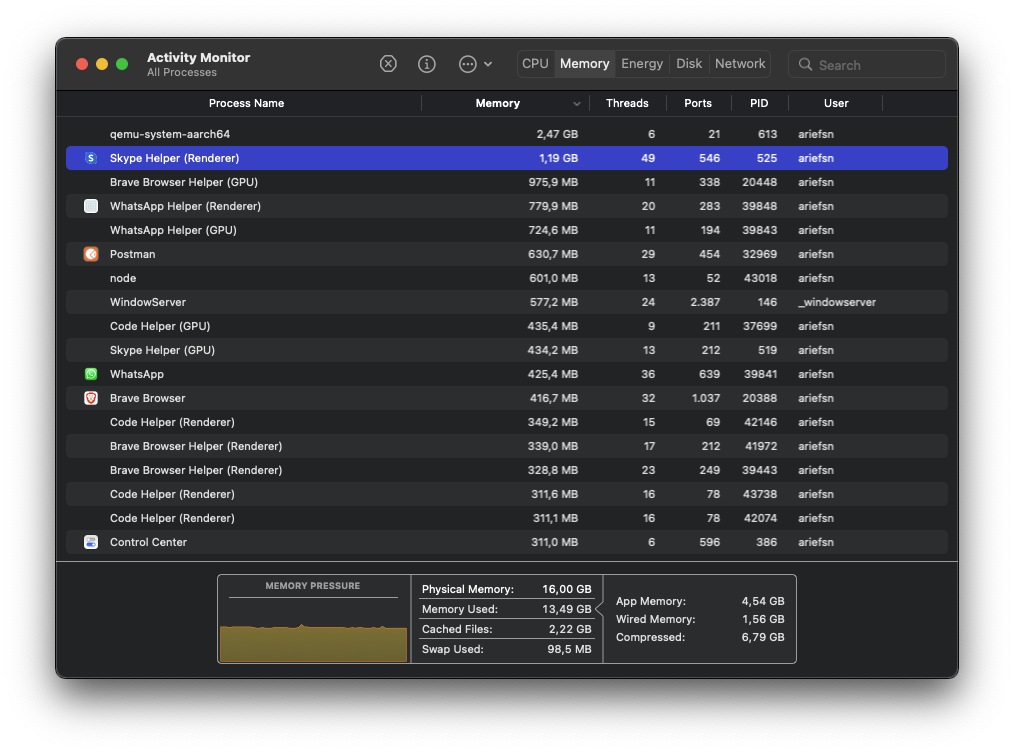Open the Energy tab
The height and width of the screenshot is (752, 1014).
(x=642, y=63)
